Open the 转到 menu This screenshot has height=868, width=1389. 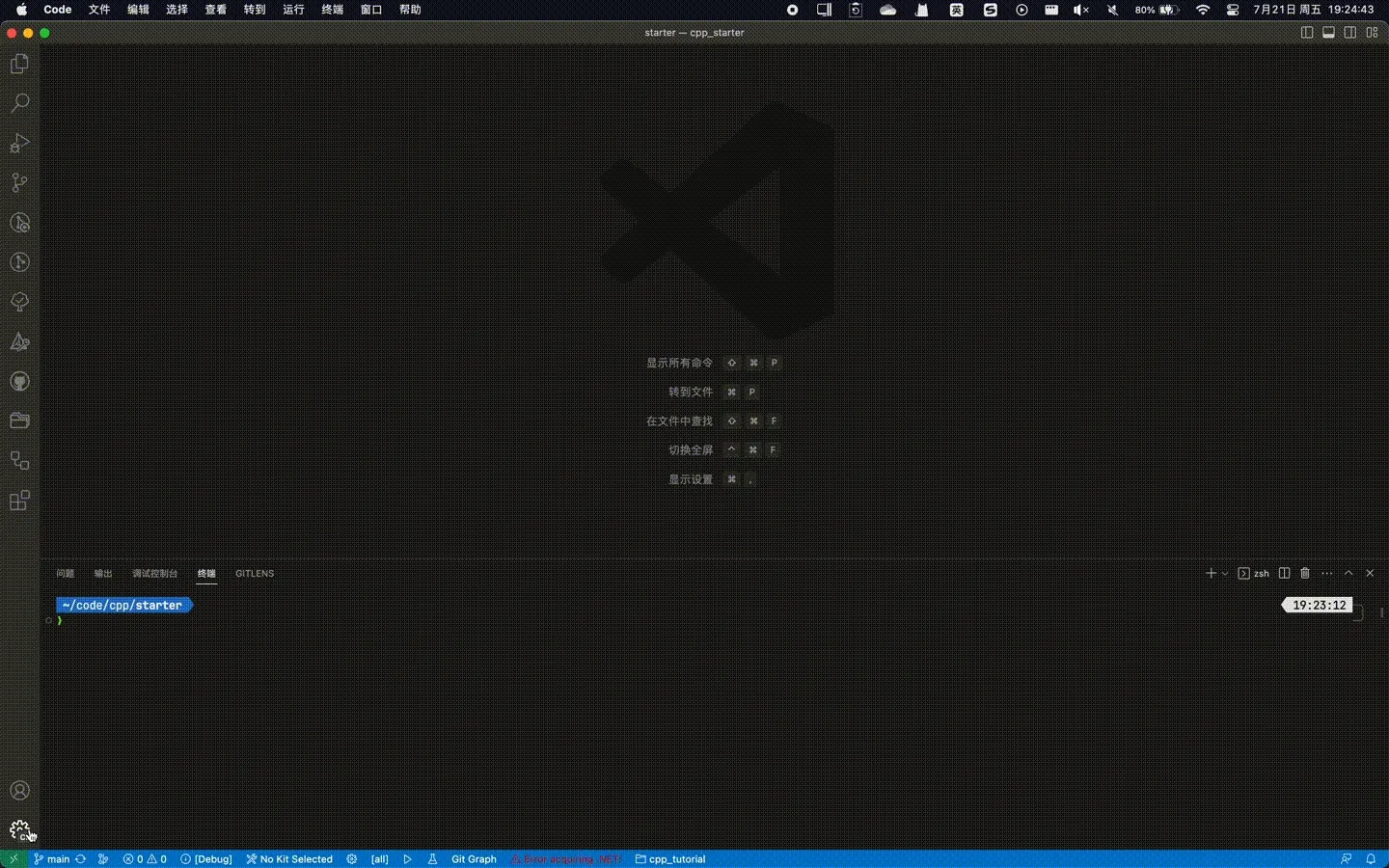pyautogui.click(x=255, y=10)
